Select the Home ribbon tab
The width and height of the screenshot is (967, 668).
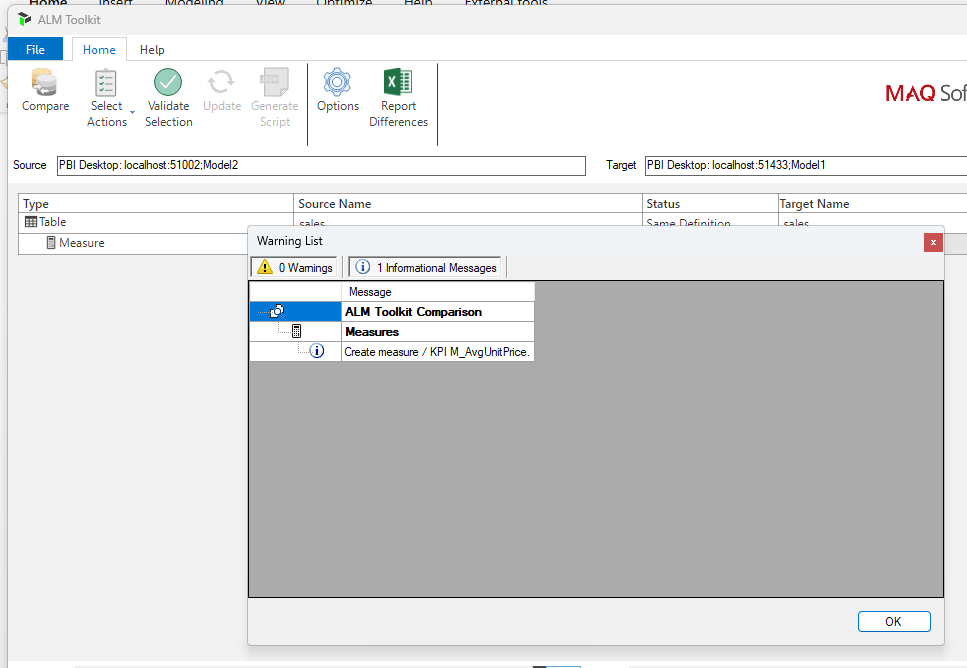pos(99,49)
